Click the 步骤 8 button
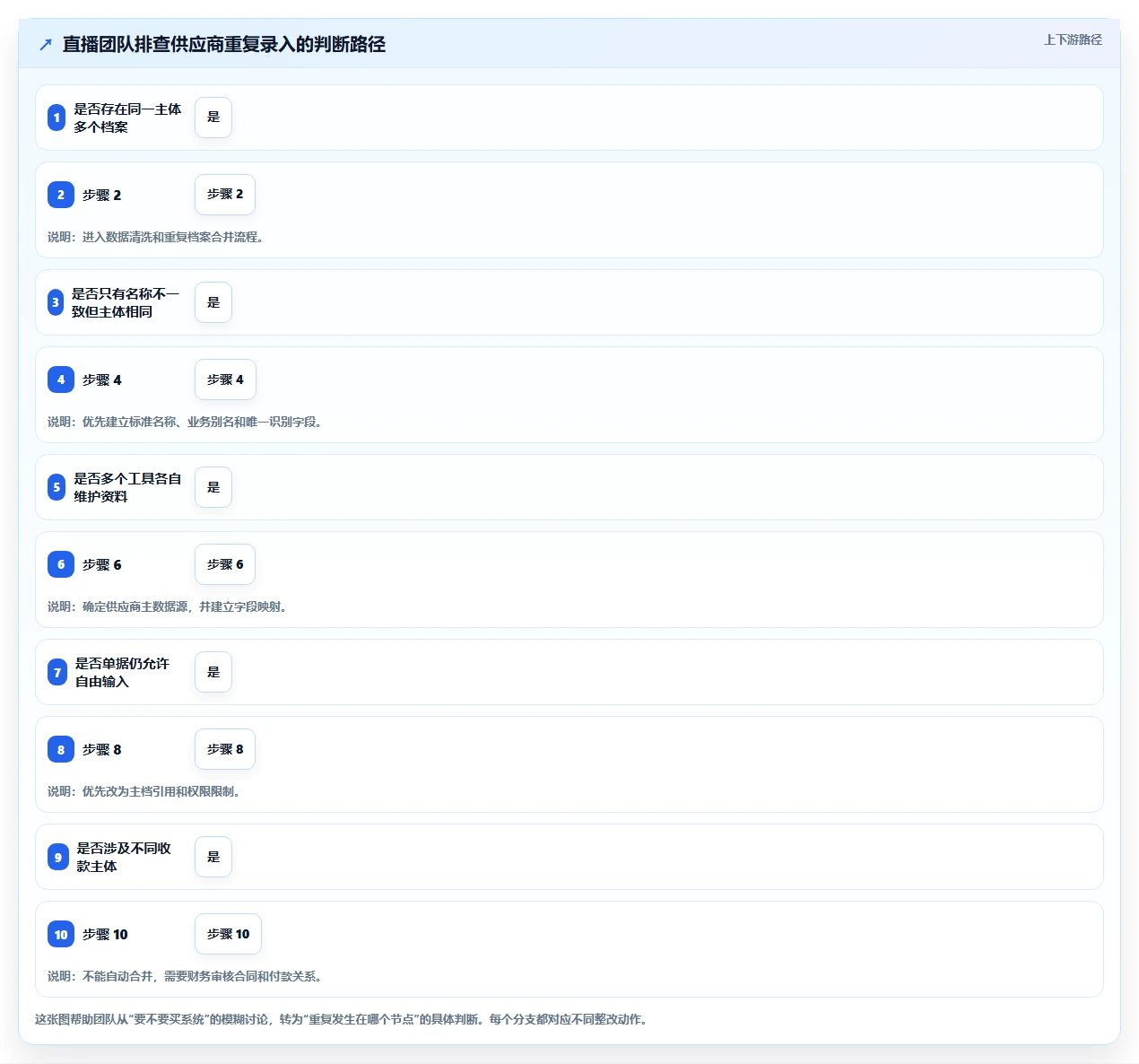Viewport: 1139px width, 1064px height. click(x=225, y=749)
